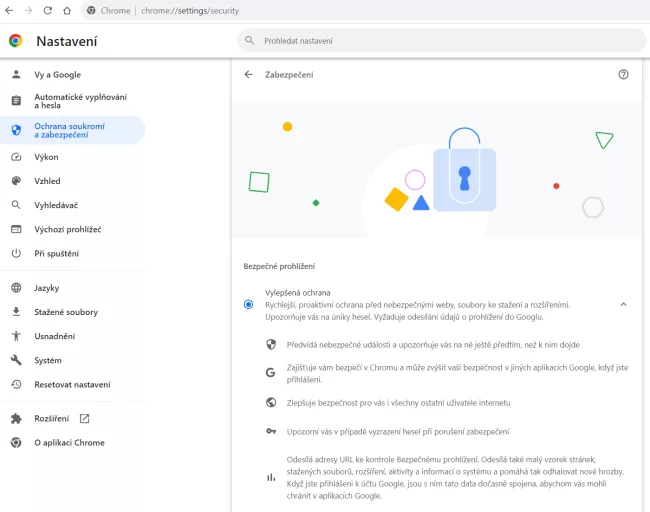Viewport: 650px width, 512px height.
Task: Click the Nastavení header title
Action: (67, 41)
